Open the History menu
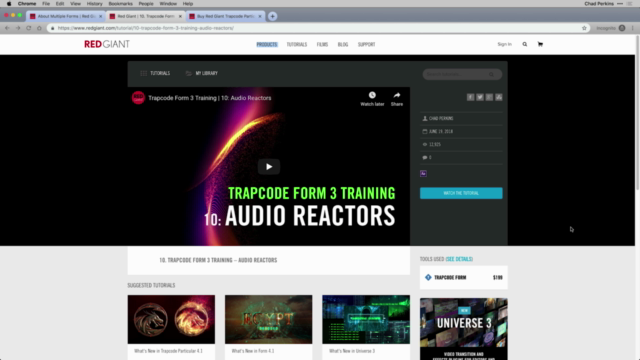The width and height of the screenshot is (640, 360). (94, 4)
